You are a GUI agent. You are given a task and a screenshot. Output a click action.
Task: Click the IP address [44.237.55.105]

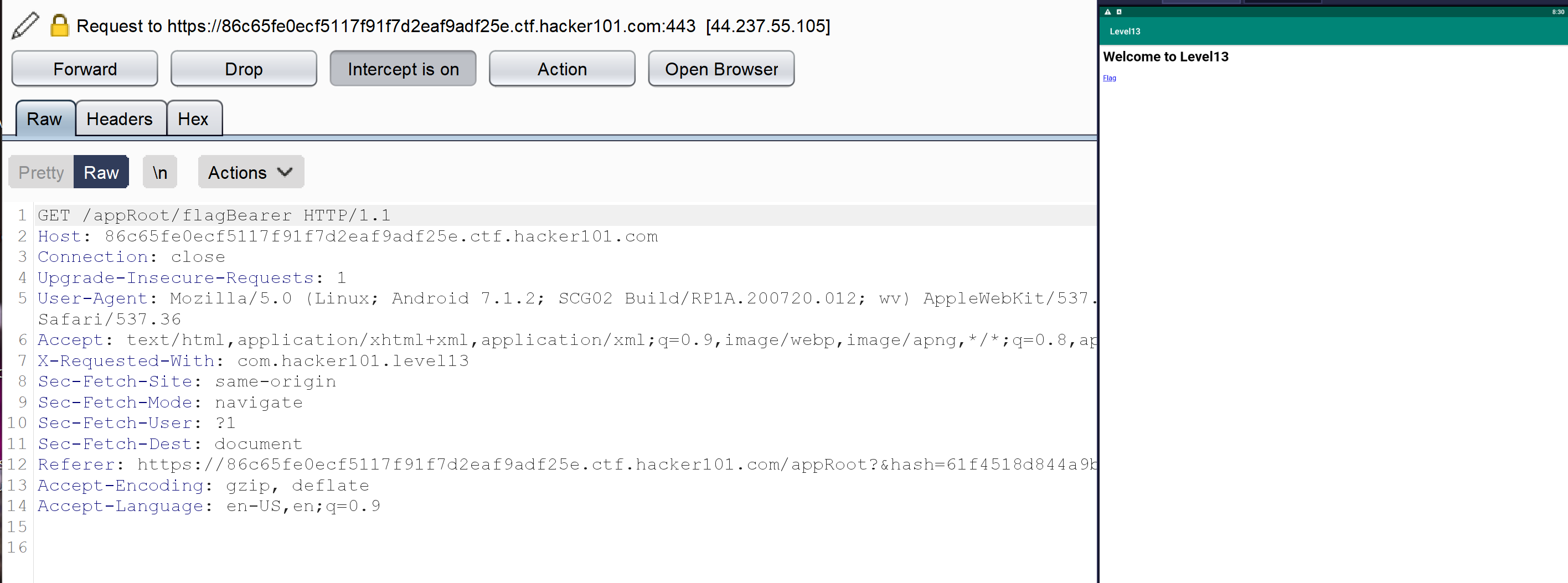point(768,26)
